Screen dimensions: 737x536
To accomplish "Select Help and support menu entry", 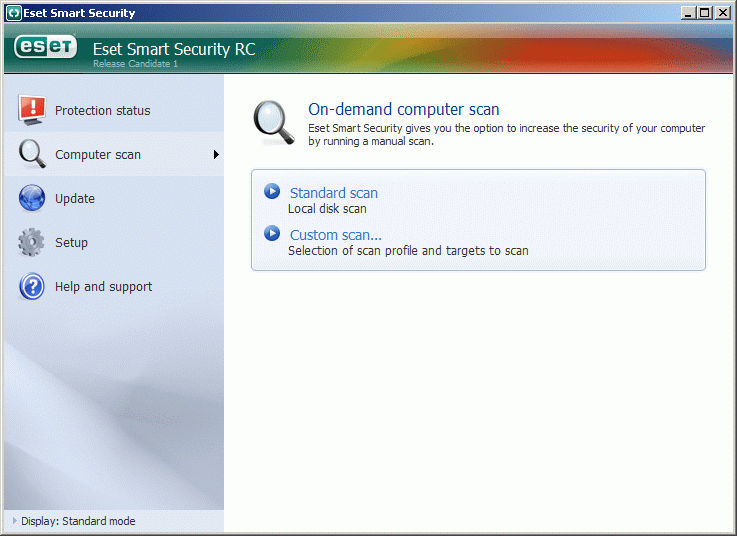I will [x=103, y=286].
